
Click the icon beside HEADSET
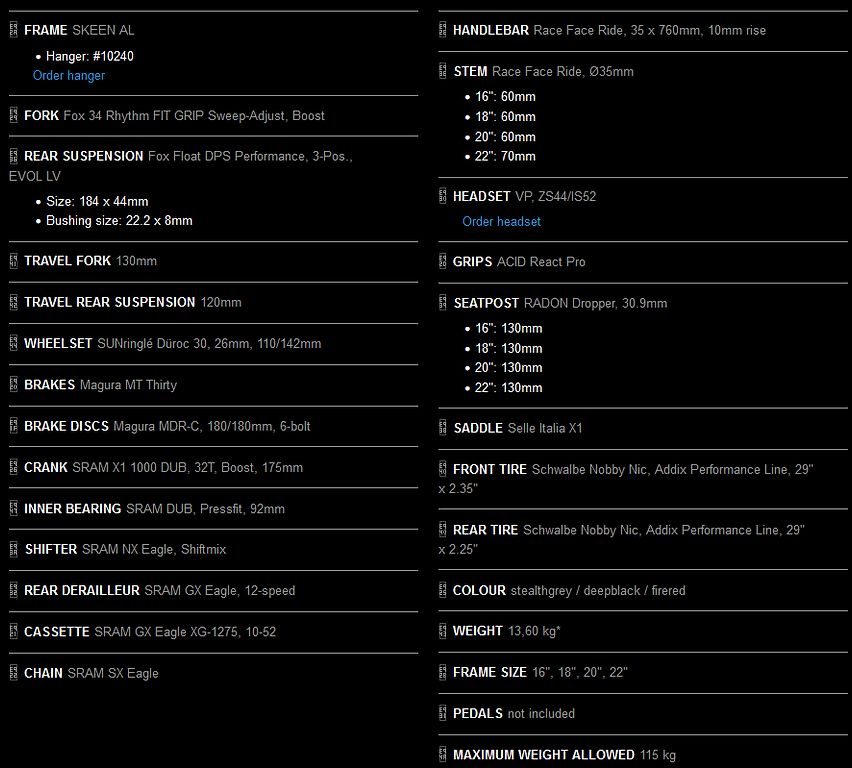[x=443, y=196]
